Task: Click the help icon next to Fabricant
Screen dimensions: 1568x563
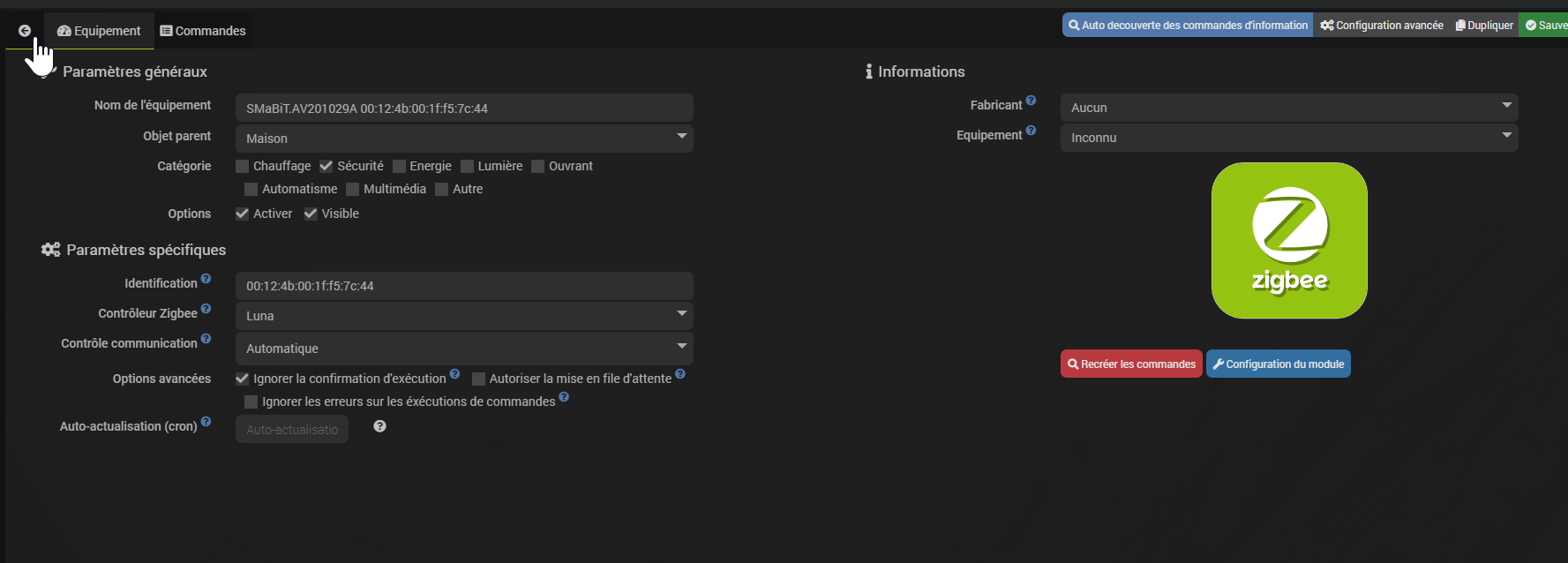Action: coord(1031,101)
